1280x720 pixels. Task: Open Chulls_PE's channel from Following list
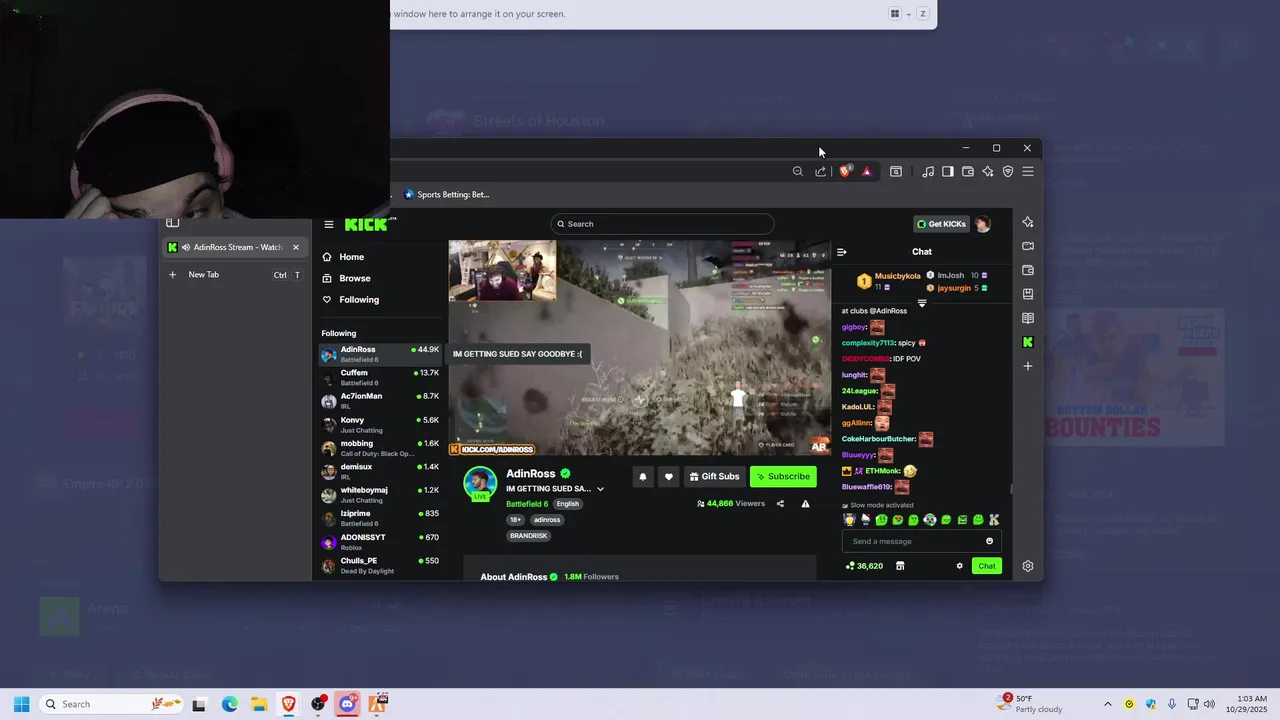pyautogui.click(x=380, y=565)
